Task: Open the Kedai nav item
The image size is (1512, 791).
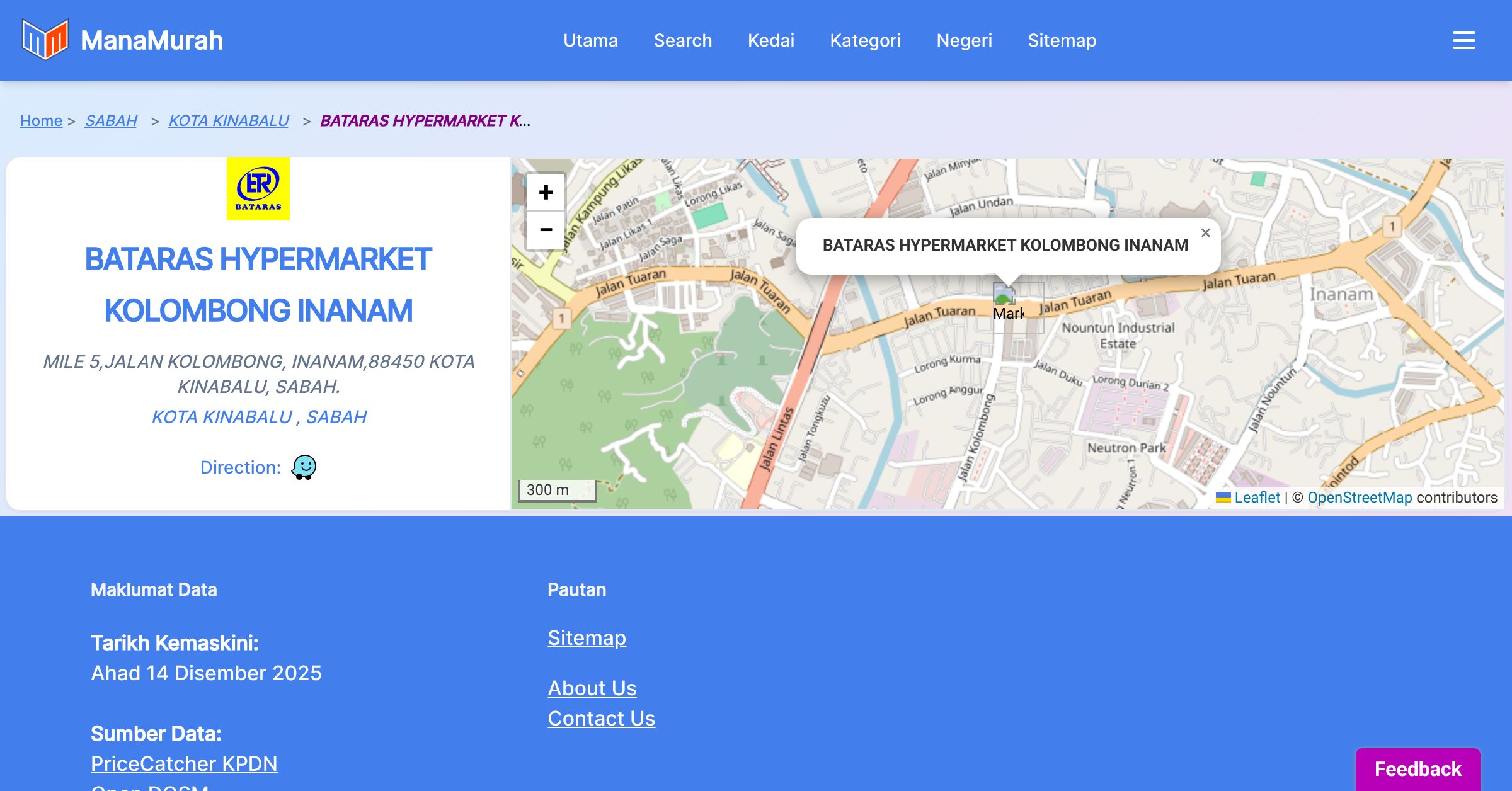Action: tap(770, 40)
